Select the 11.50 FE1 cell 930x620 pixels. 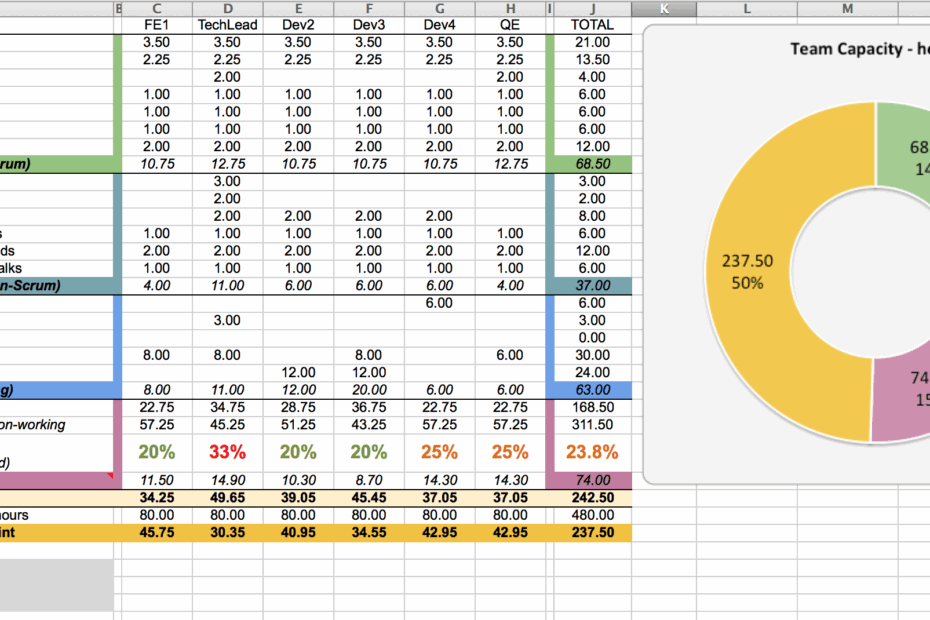pos(157,481)
